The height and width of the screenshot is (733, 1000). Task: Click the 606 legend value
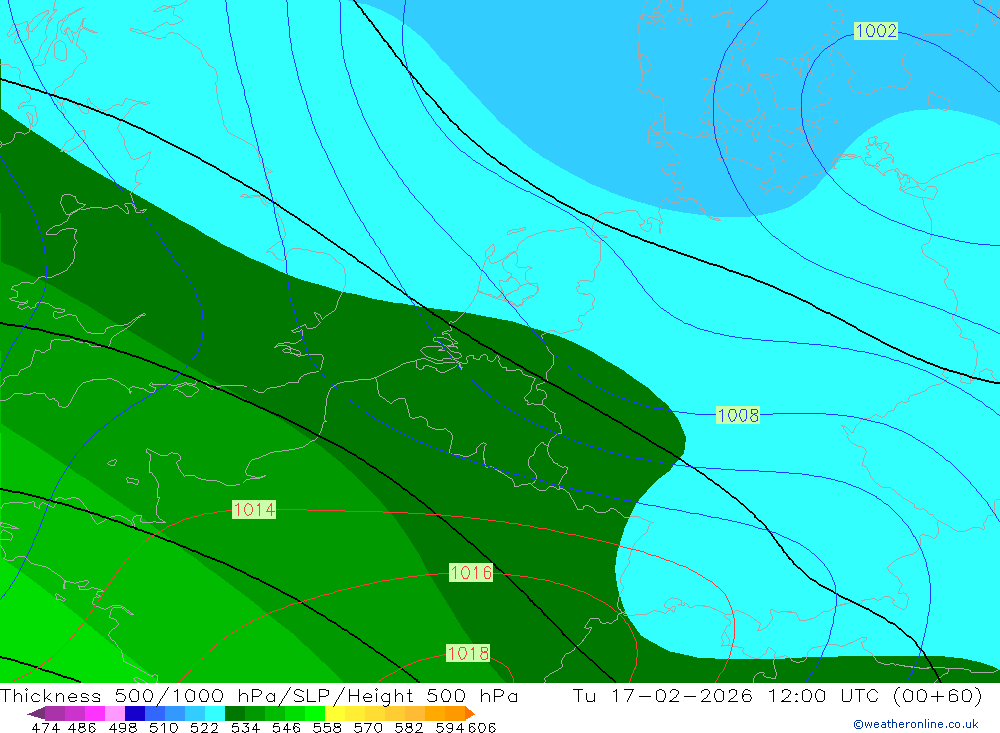pyautogui.click(x=482, y=727)
